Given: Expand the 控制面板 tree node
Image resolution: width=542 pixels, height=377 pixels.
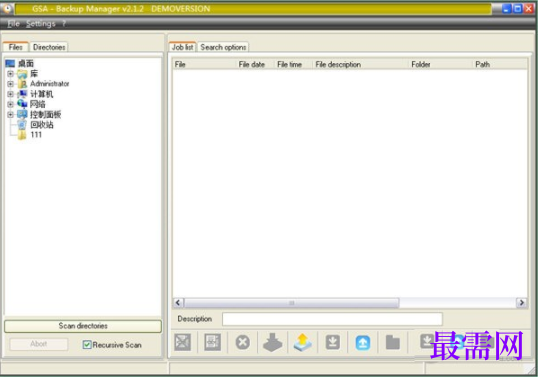Looking at the screenshot, I should coord(10,114).
